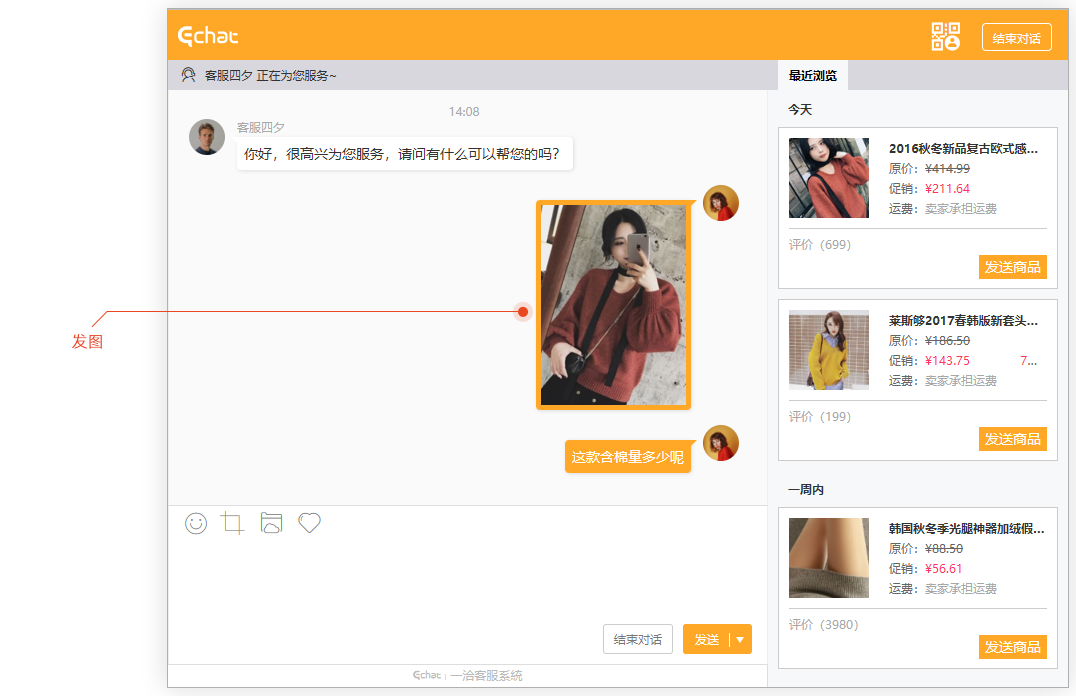Screen dimensions: 1076x696
Task: Click the agent 客服四夕 avatar
Action: 207,137
